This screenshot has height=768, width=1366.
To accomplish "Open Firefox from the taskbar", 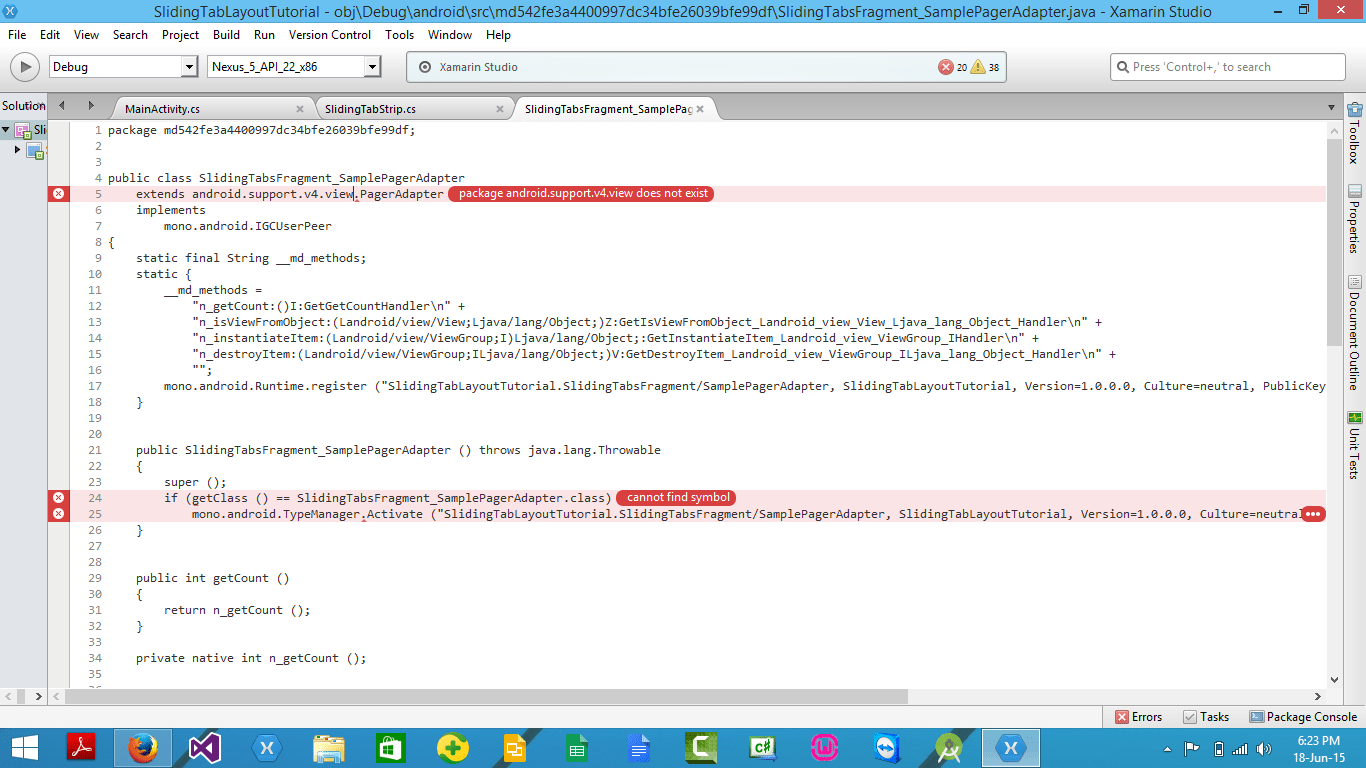I will click(x=143, y=748).
